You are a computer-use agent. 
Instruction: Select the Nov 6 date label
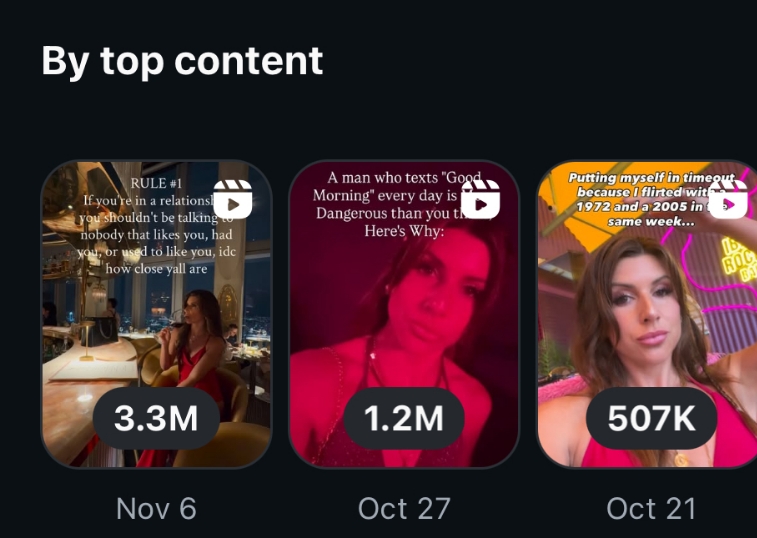pos(156,509)
